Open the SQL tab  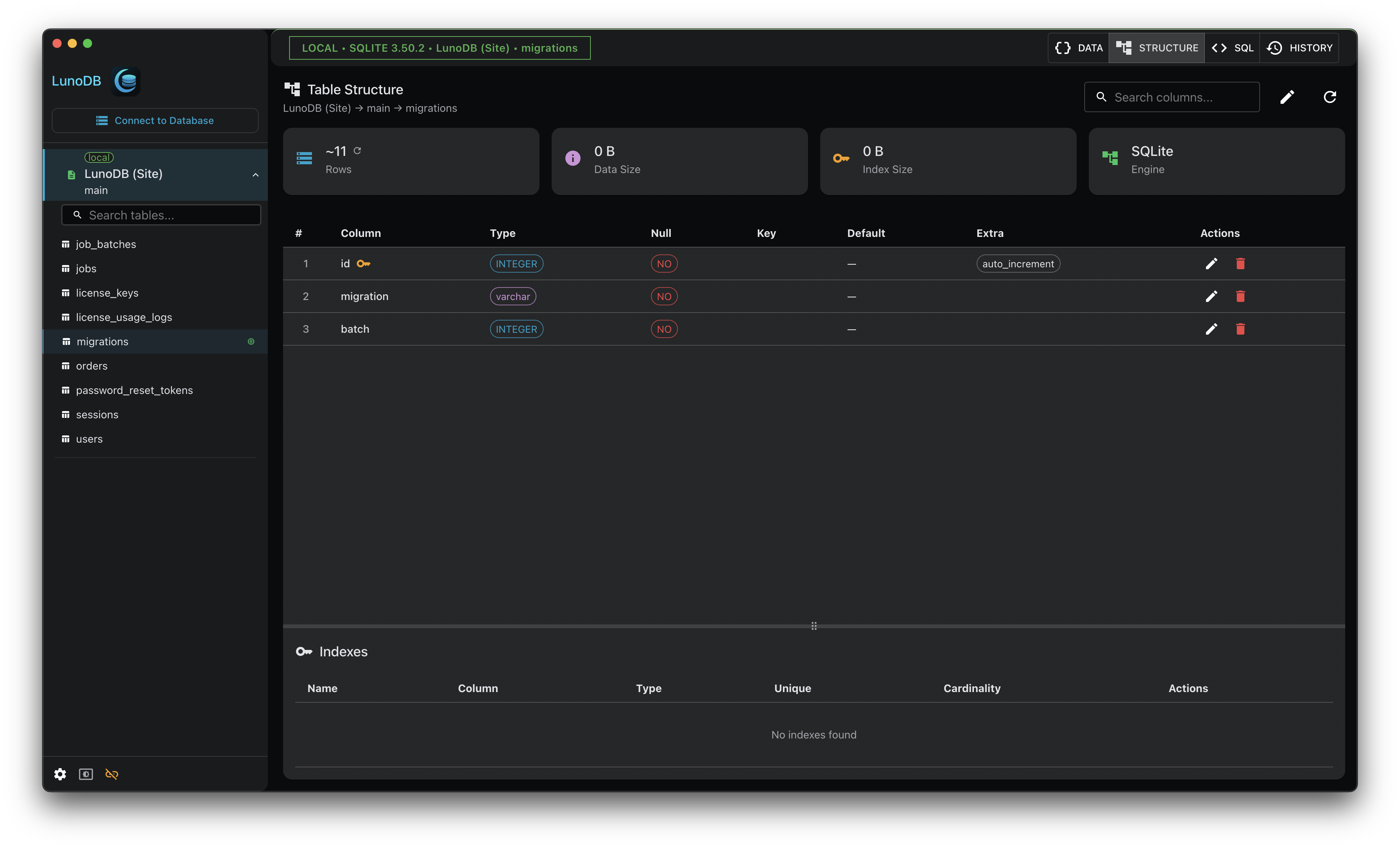(1232, 48)
